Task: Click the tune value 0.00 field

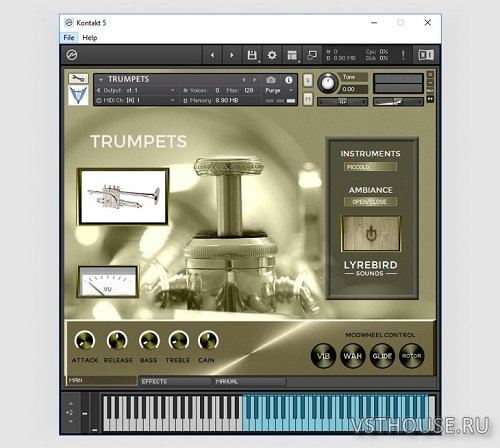Action: [354, 89]
